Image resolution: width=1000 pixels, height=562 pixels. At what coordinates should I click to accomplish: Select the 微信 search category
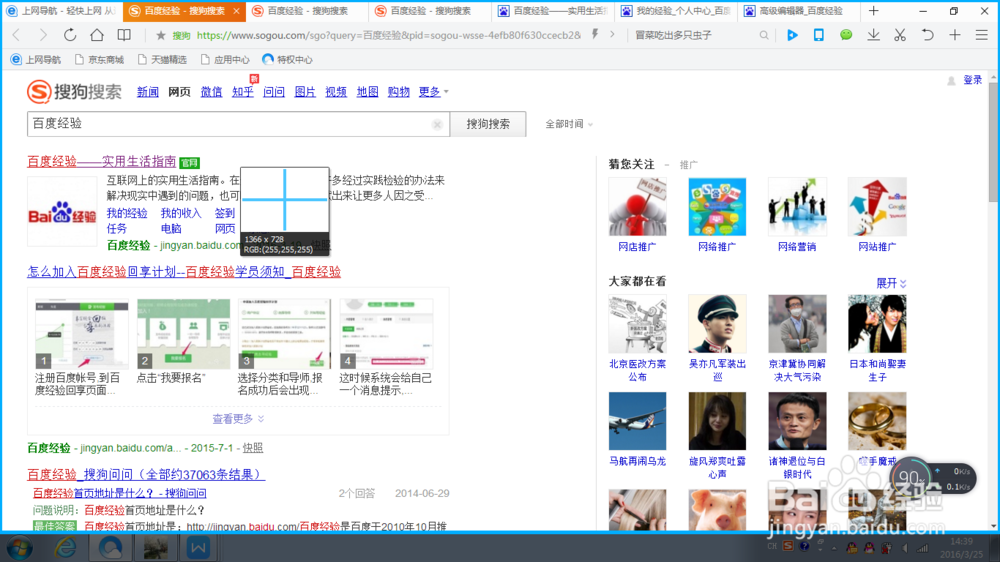(211, 92)
